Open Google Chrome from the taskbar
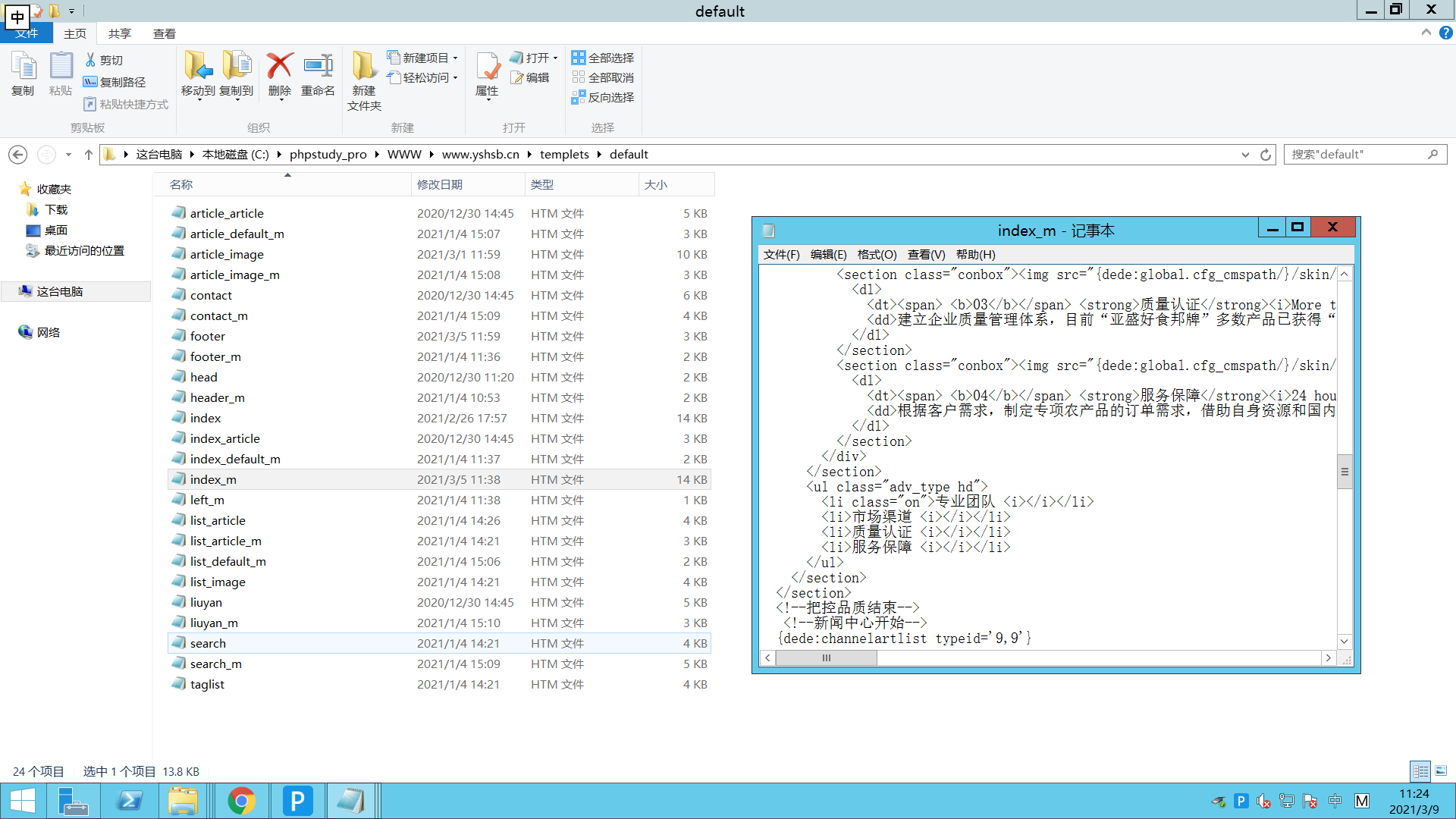The image size is (1456, 819). click(241, 801)
